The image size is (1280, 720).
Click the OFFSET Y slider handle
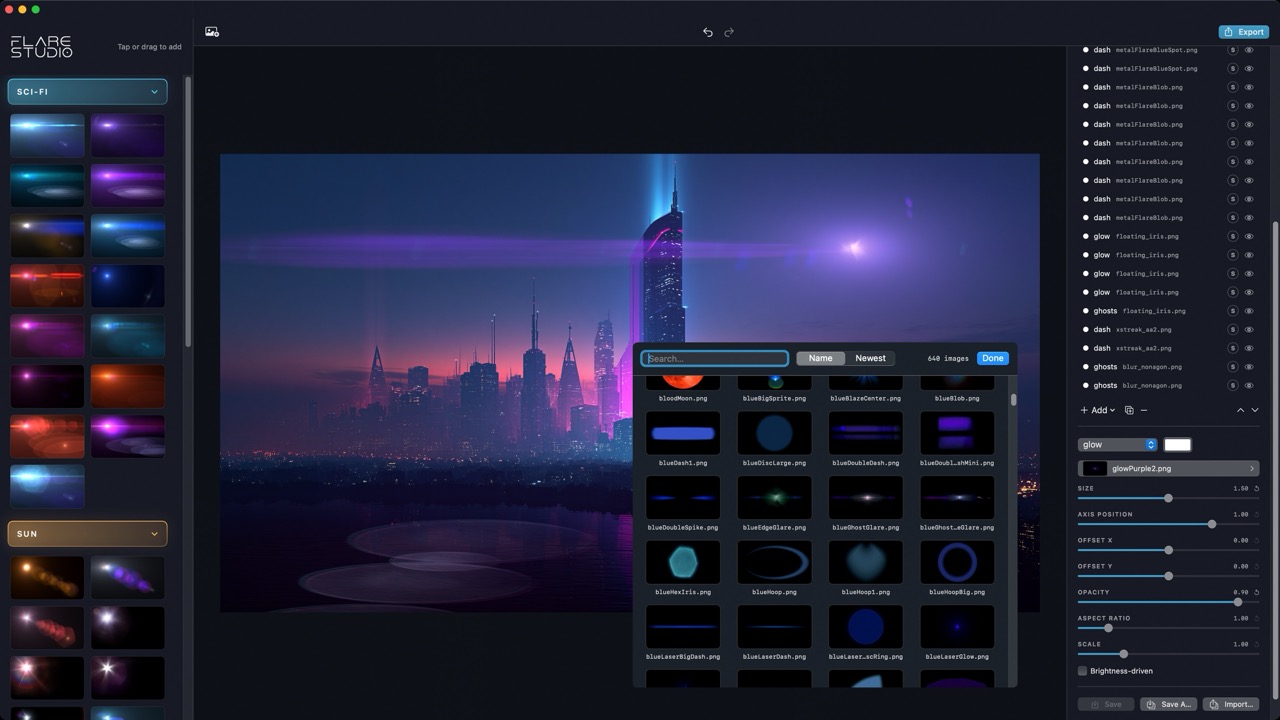(x=1168, y=576)
